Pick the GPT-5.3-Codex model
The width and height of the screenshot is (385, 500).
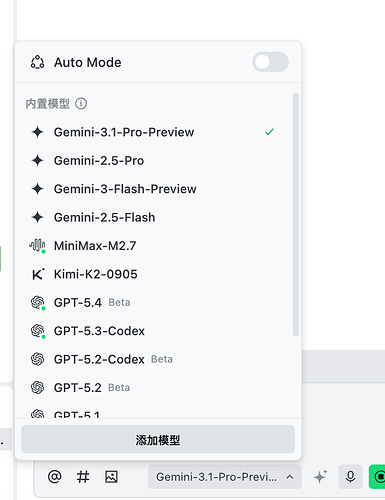[x=155, y=331]
